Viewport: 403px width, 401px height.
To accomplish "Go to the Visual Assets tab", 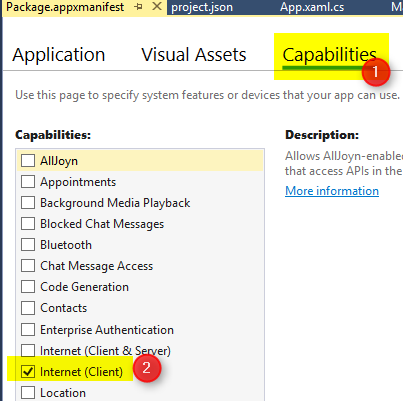I will tap(194, 55).
